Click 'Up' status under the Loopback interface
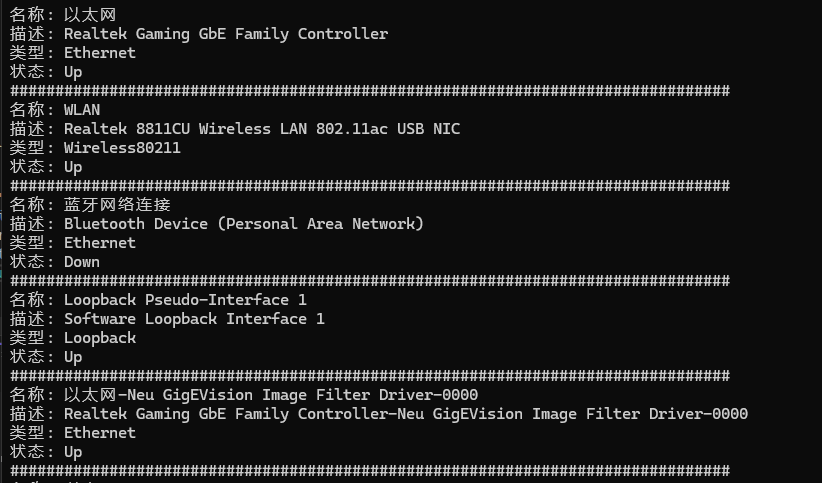Image resolution: width=822 pixels, height=483 pixels. (73, 357)
